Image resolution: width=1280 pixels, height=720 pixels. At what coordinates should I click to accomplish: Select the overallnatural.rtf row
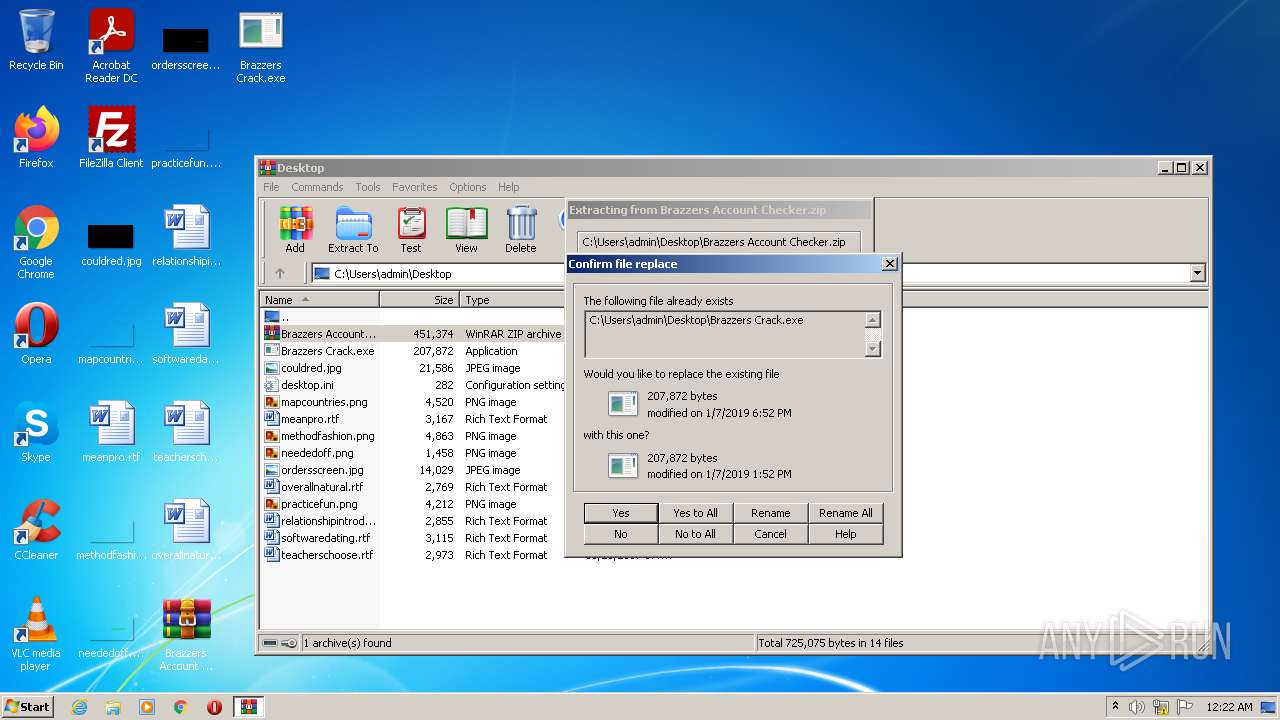click(413, 487)
